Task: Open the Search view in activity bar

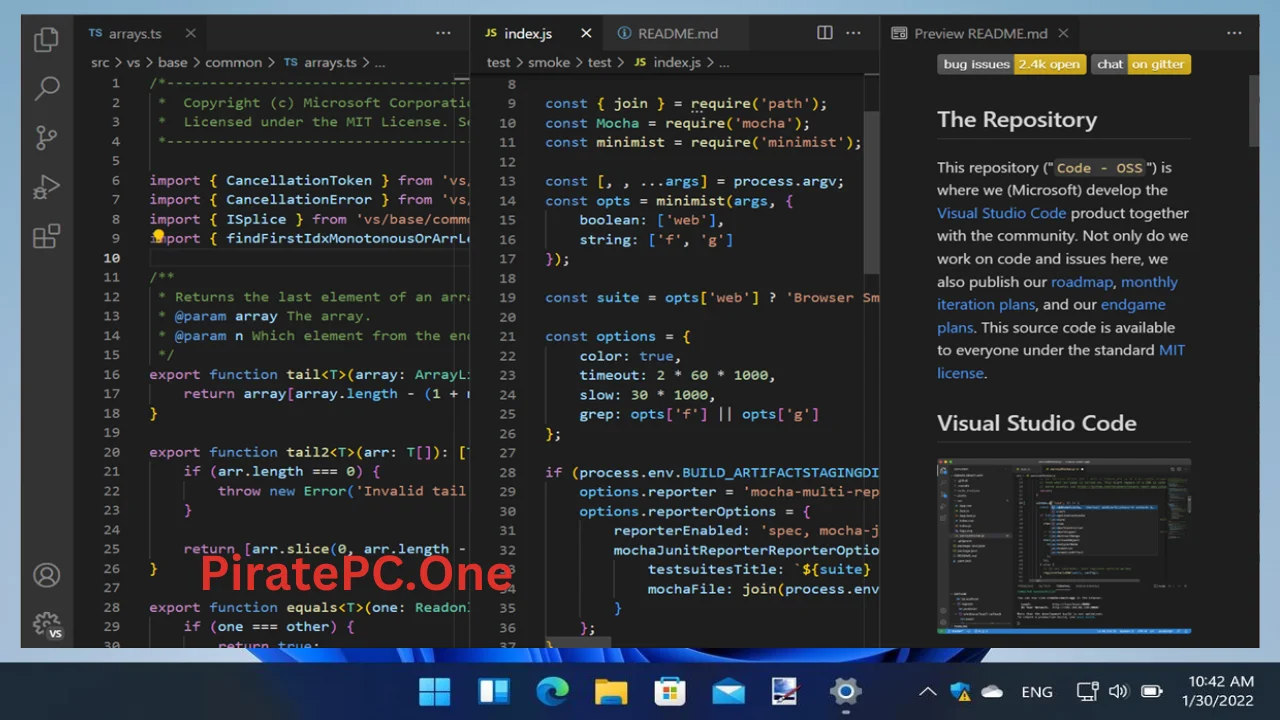Action: click(x=46, y=88)
